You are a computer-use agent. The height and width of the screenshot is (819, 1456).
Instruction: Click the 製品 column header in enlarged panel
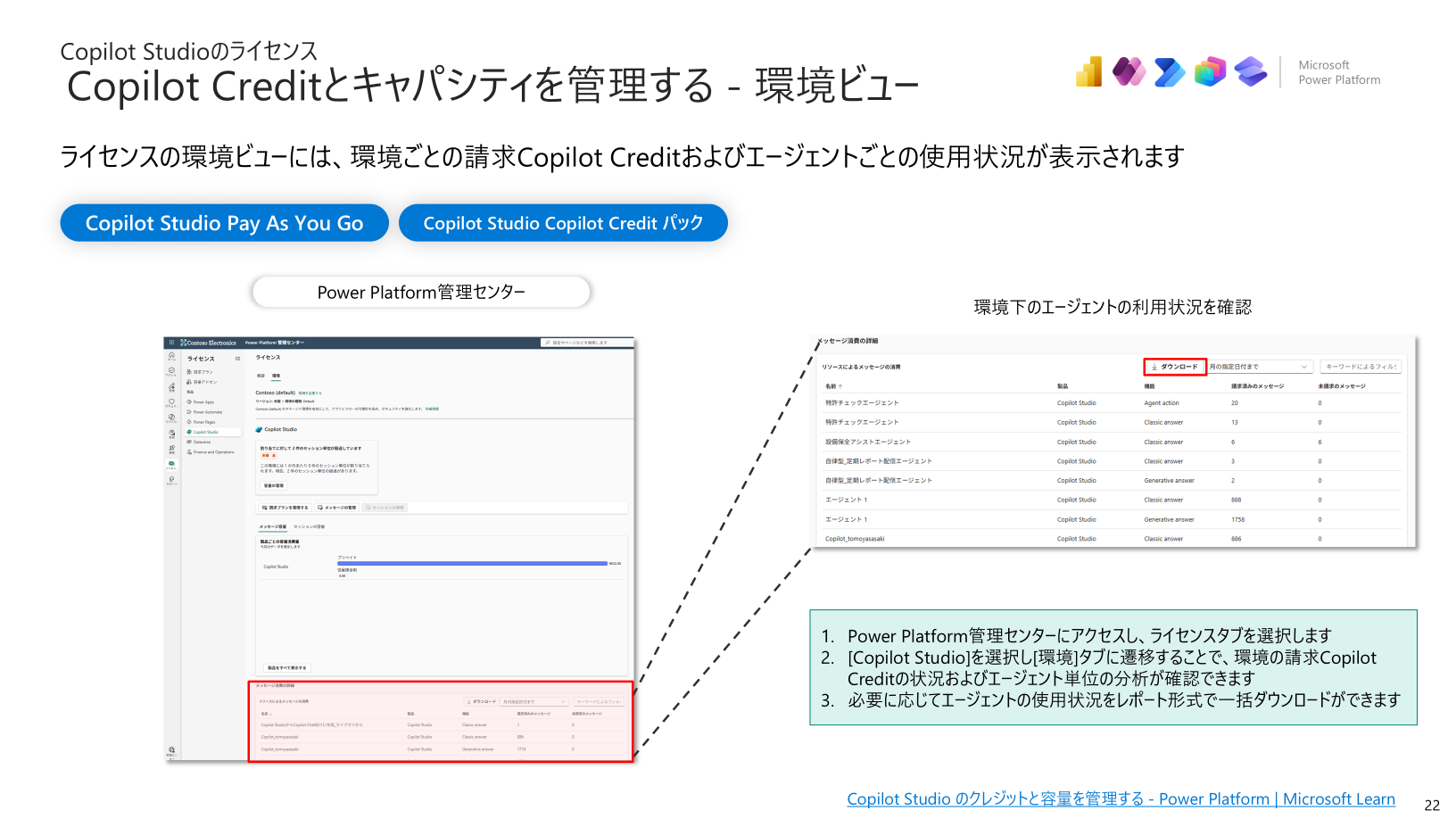tap(1063, 386)
